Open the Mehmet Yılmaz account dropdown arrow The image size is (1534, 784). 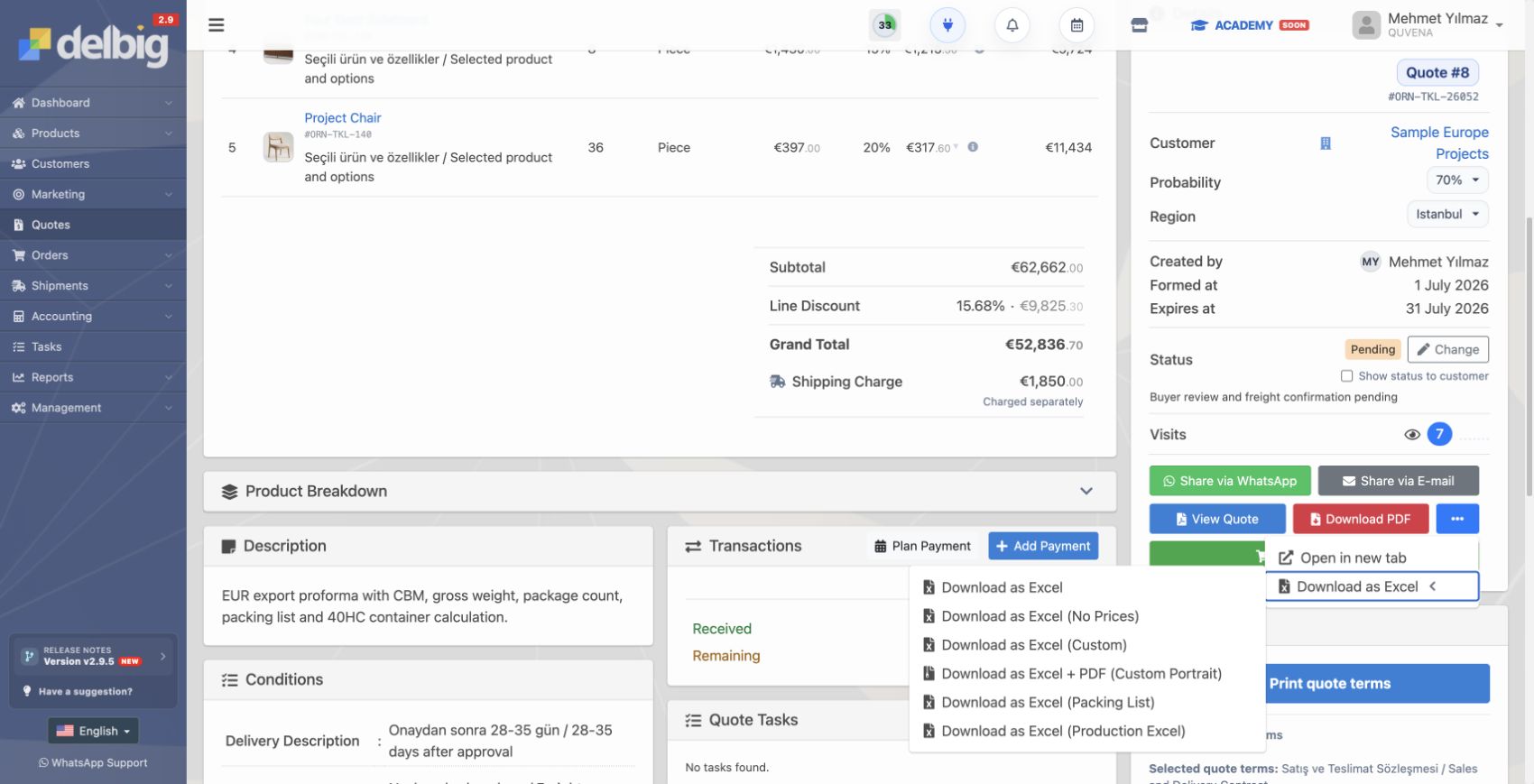(x=1499, y=25)
